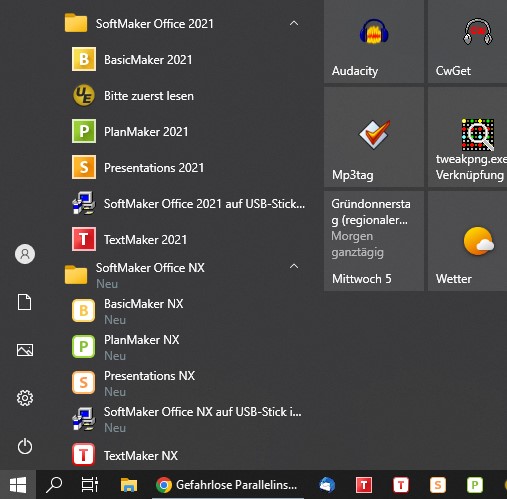Open Settings gear in the Start sidebar
Viewport: 507px width, 499px height.
[x=25, y=398]
